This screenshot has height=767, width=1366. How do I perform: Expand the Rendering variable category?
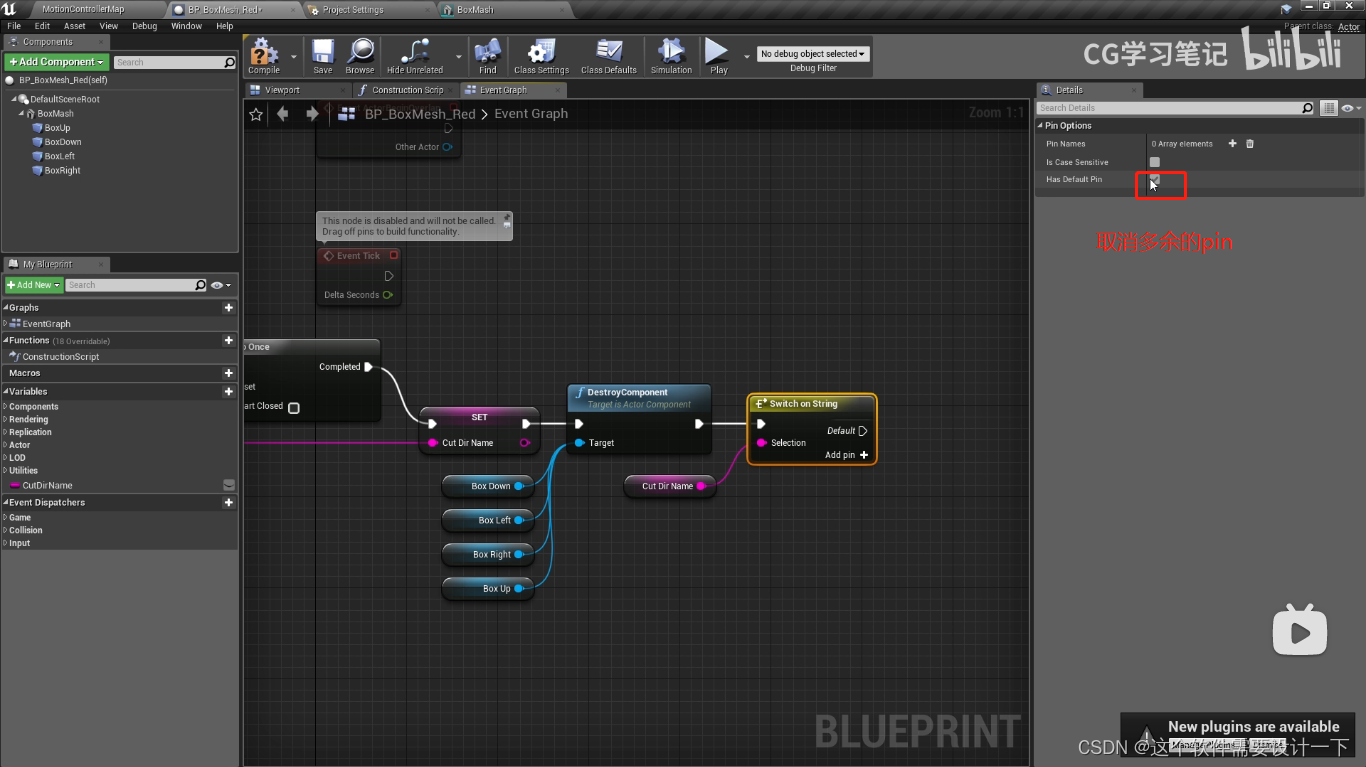click(x=5, y=420)
